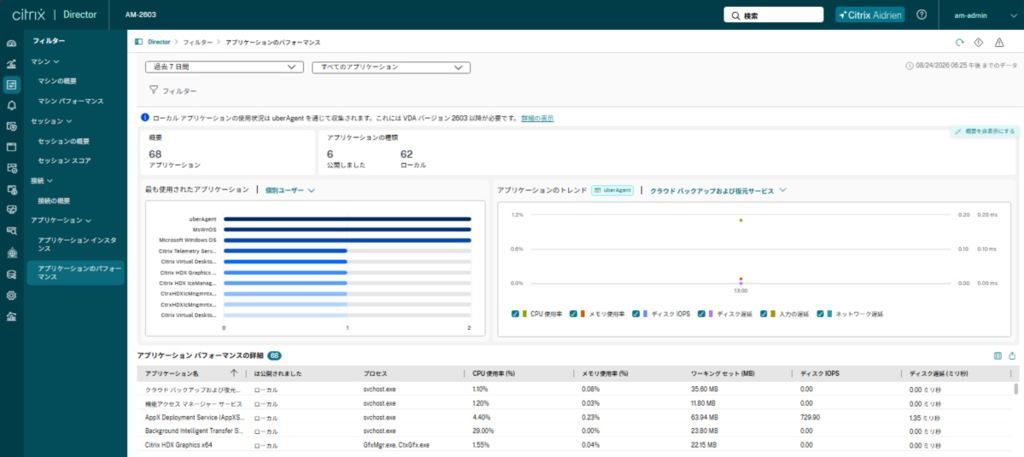
Task: Click the column chooser icon above table
Action: (997, 356)
